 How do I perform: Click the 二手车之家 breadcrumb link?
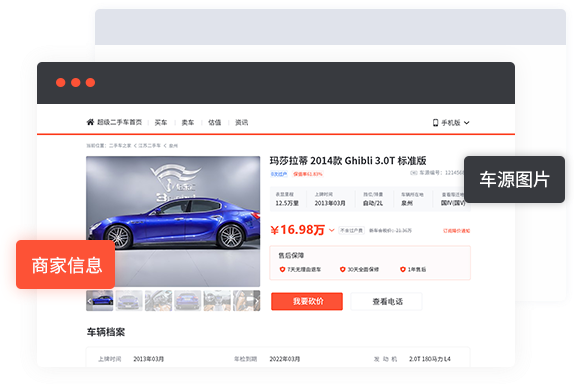(x=120, y=146)
